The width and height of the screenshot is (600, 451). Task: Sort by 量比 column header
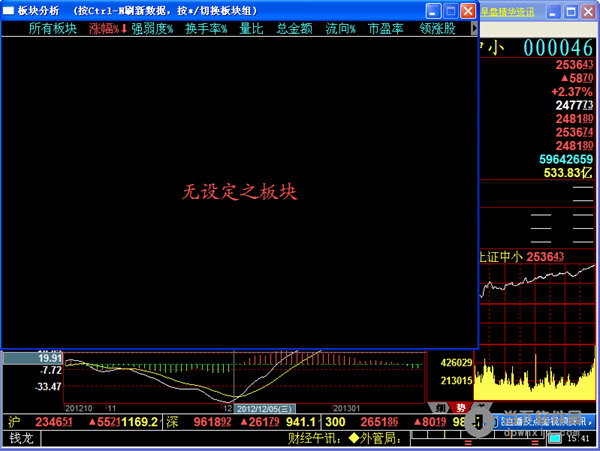point(251,29)
